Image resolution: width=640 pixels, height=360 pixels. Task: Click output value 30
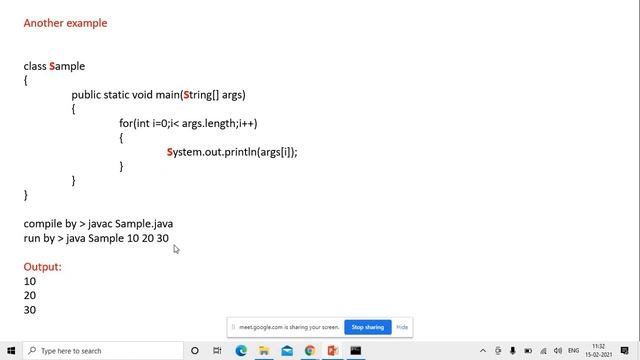30,310
